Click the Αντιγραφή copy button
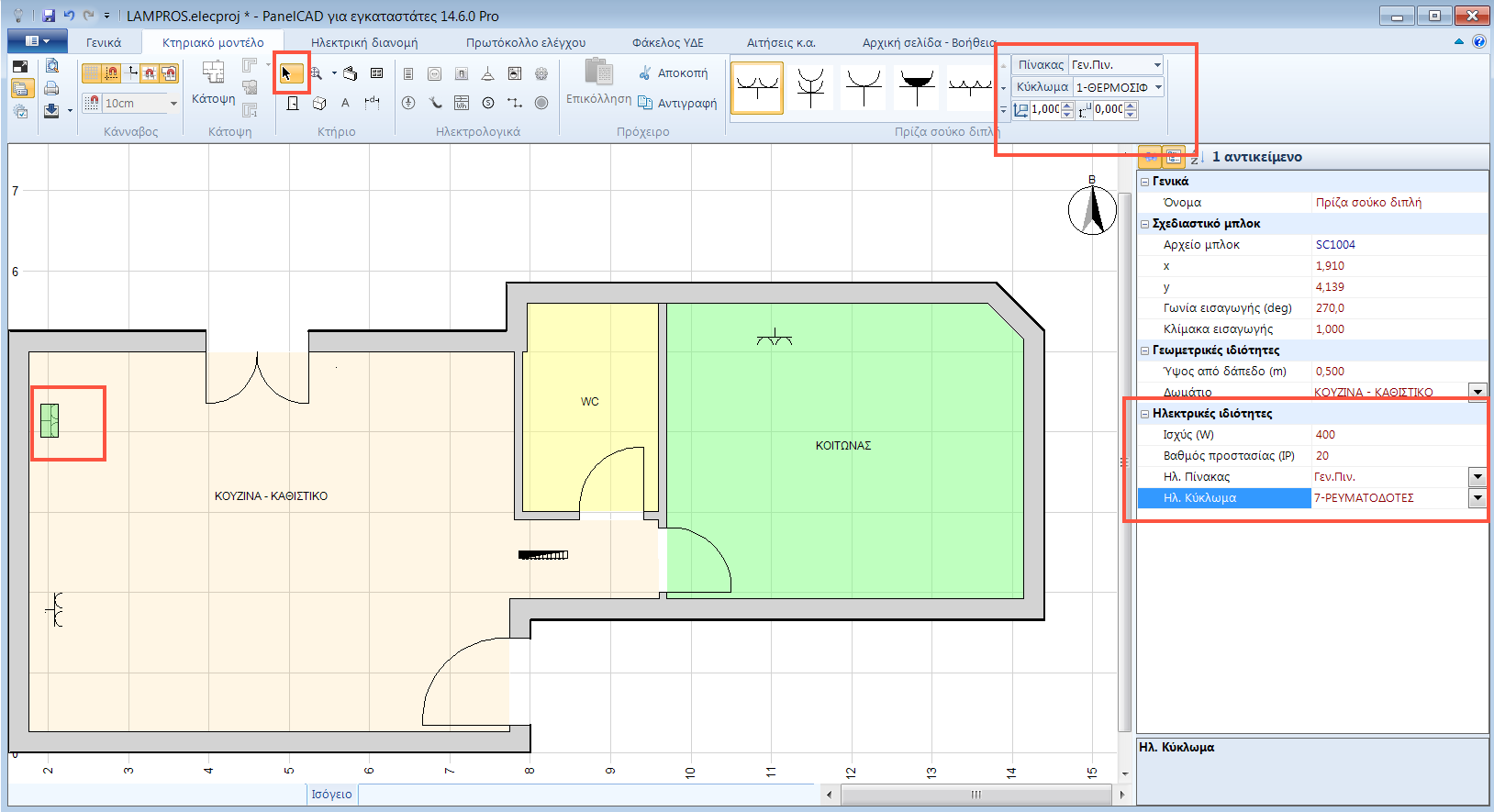 click(x=677, y=103)
